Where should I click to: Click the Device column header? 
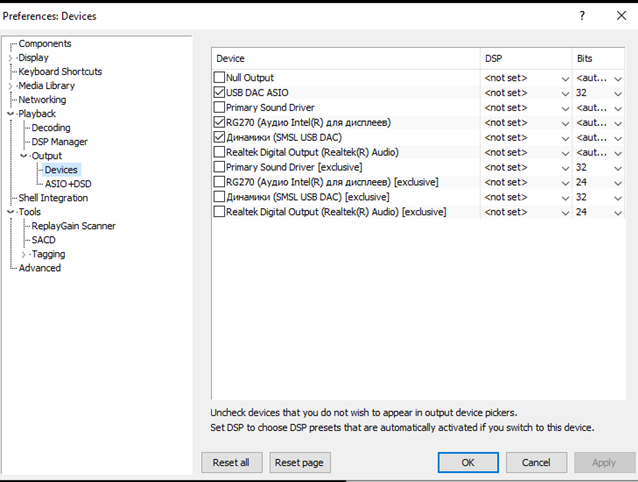[346, 59]
